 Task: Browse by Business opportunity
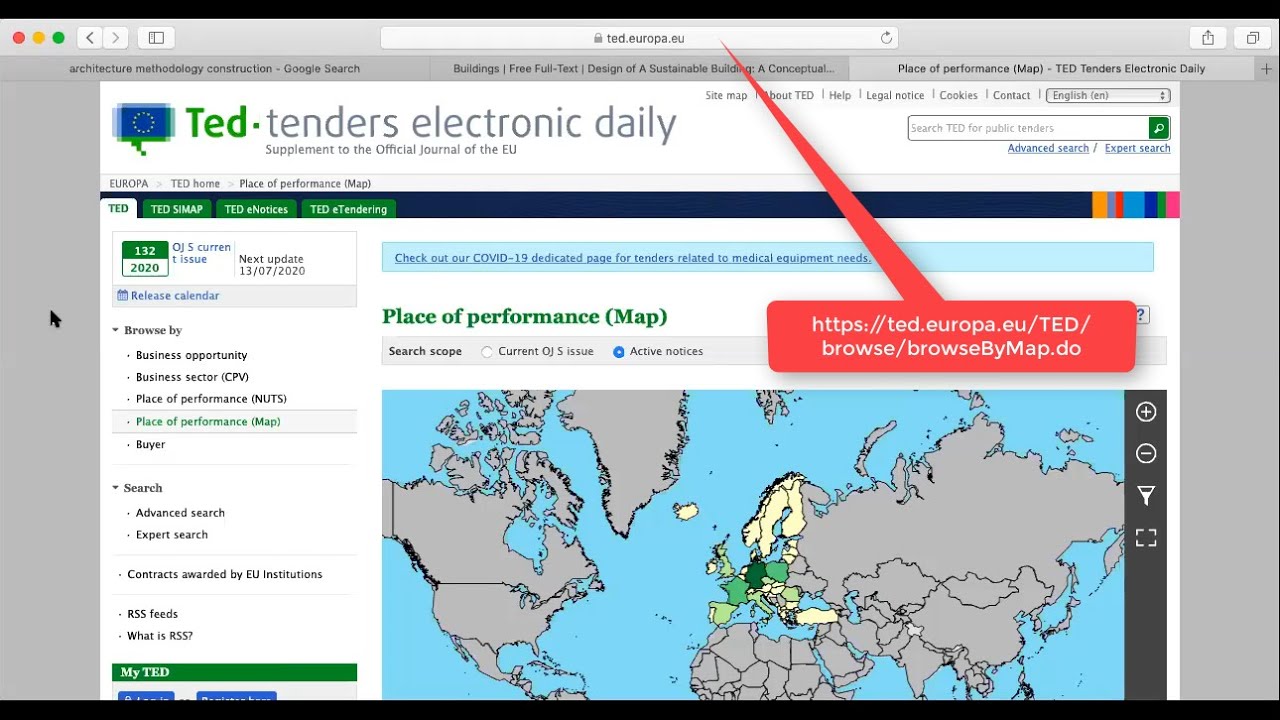(x=191, y=355)
